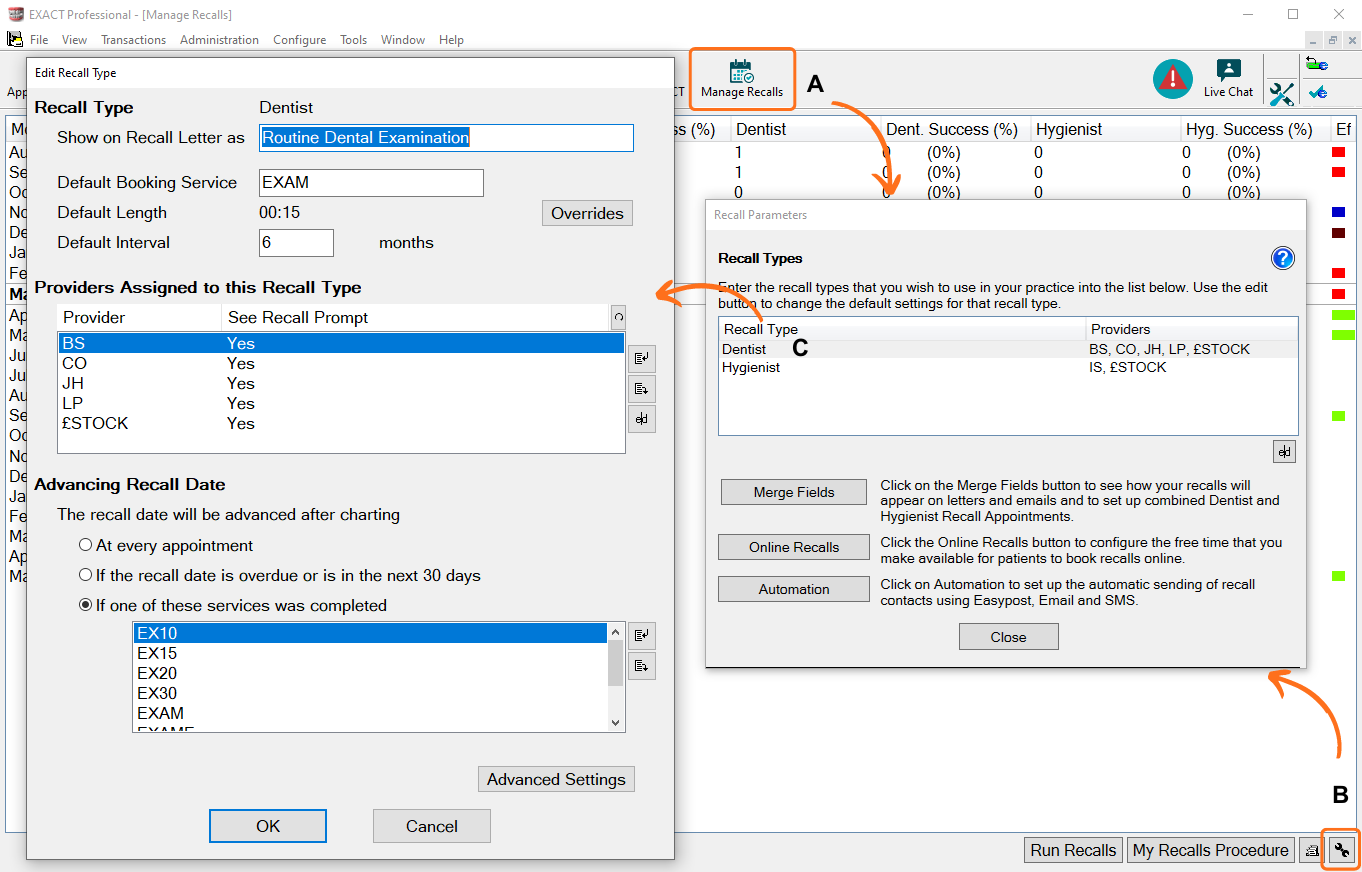Open My Recalls Procedure
The height and width of the screenshot is (872, 1362).
click(1210, 850)
